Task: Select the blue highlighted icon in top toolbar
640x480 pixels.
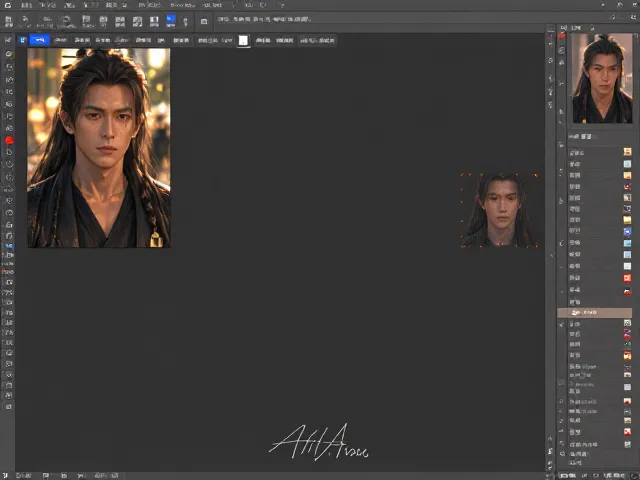Action: [171, 20]
